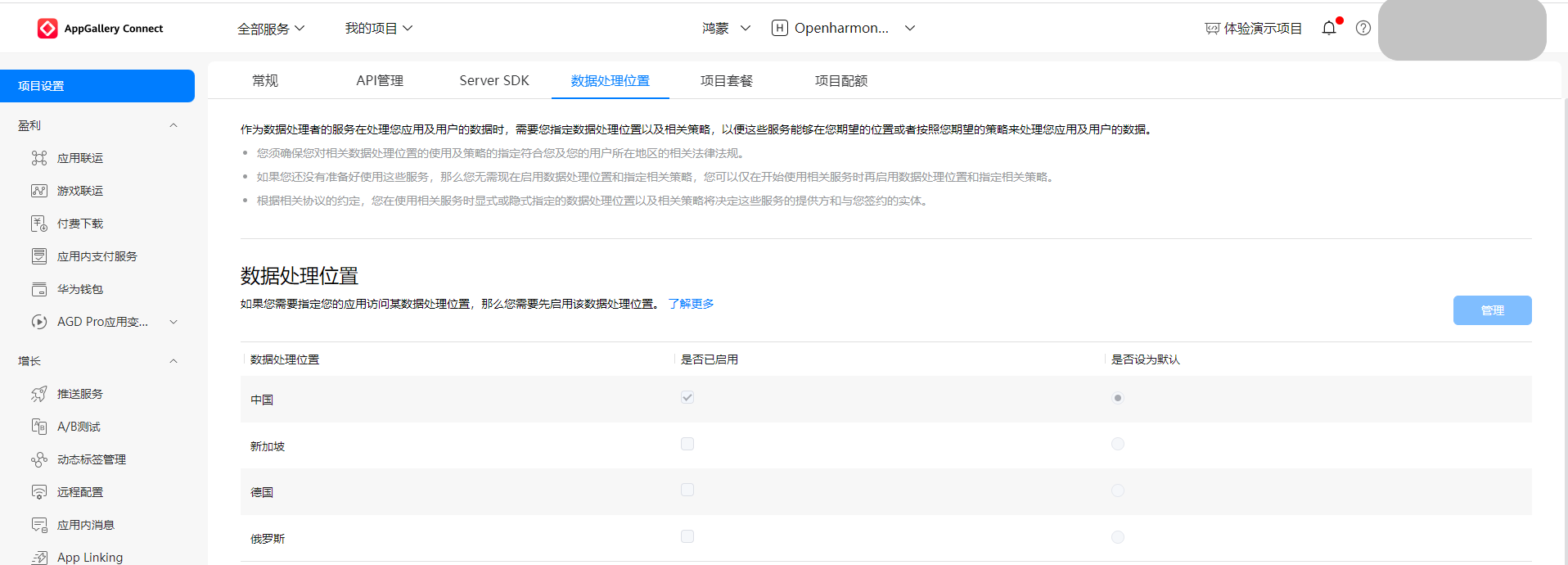Open the 全部服务 dropdown

pos(271,29)
